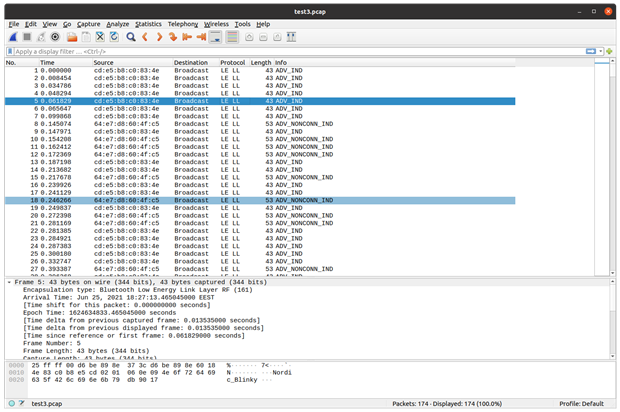Click the find packet magnifier icon
The height and width of the screenshot is (412, 620).
click(130, 37)
